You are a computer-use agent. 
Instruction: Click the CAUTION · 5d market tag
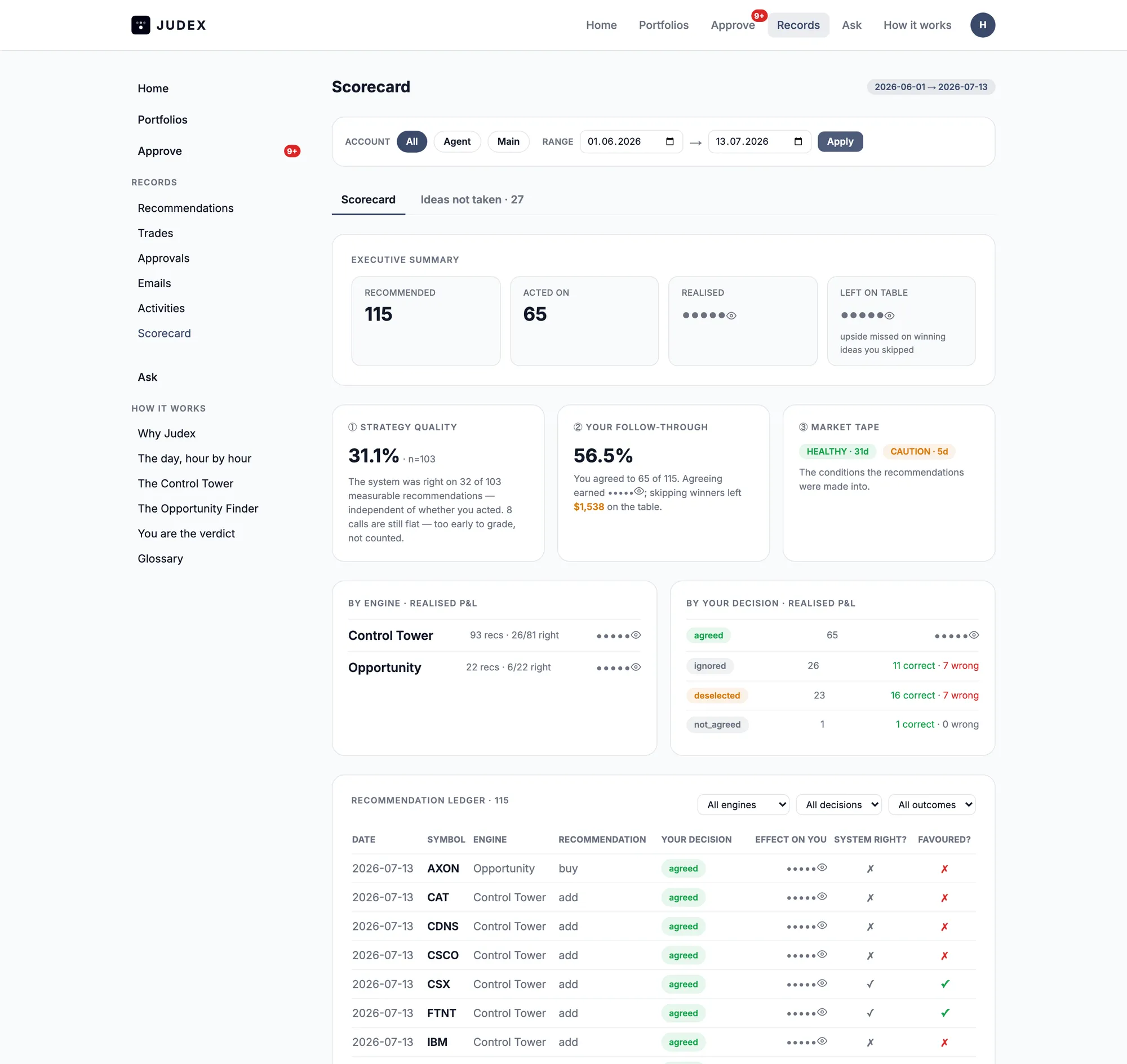coord(919,452)
